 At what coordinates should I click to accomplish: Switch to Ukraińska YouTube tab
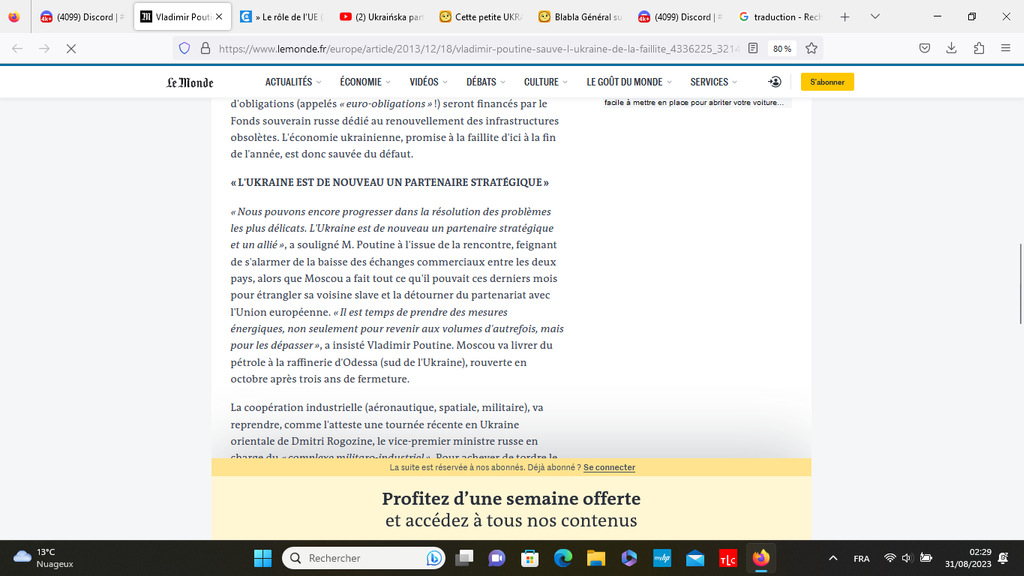(382, 17)
